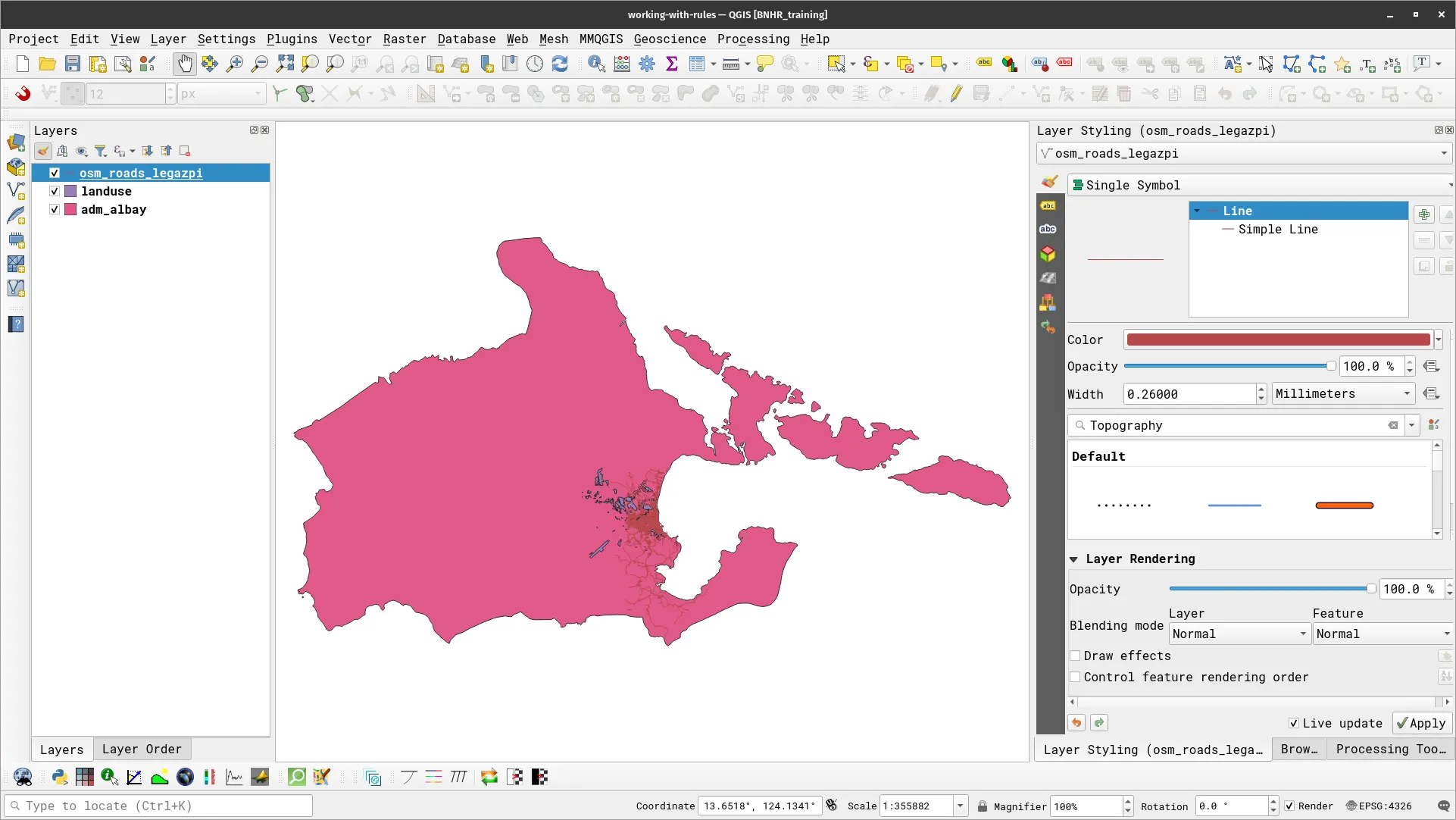Image resolution: width=1456 pixels, height=820 pixels.
Task: Uncheck the landuse layer visibility
Action: [54, 191]
